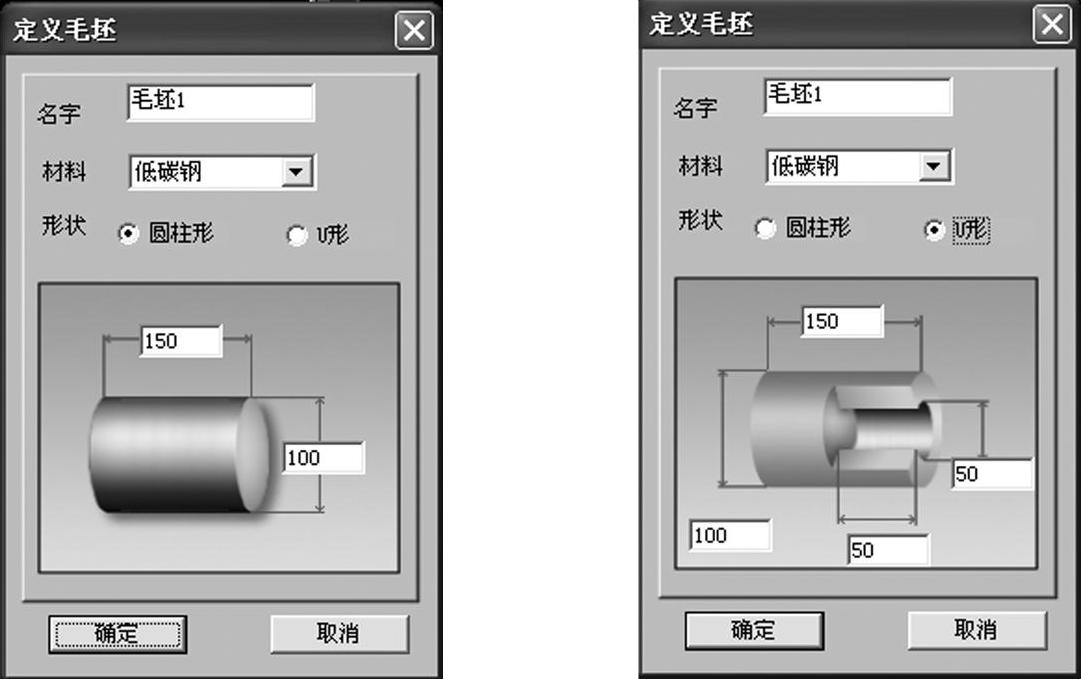
Task: Click 确定 button in left dialog
Action: (117, 634)
